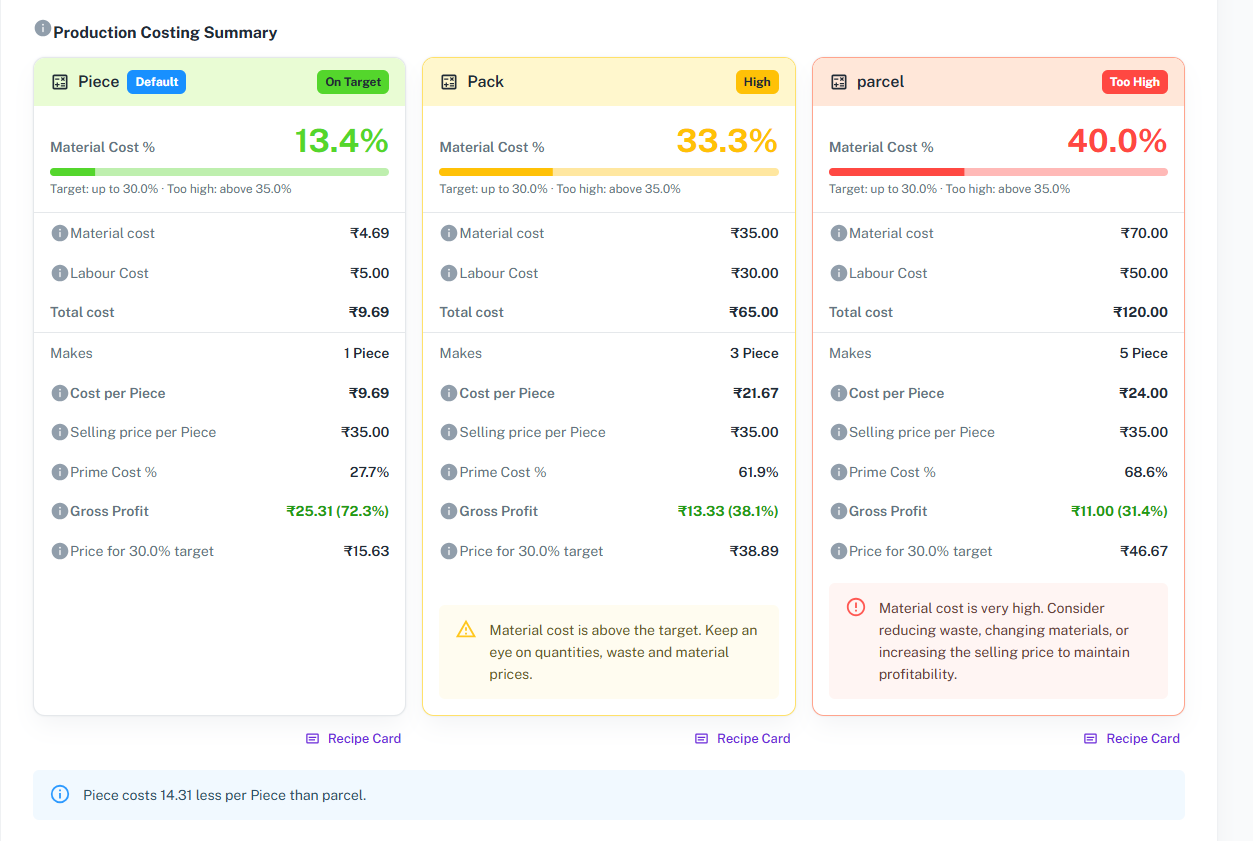Click info icon beside Production Costing Summary
The height and width of the screenshot is (841, 1253).
pyautogui.click(x=42, y=28)
